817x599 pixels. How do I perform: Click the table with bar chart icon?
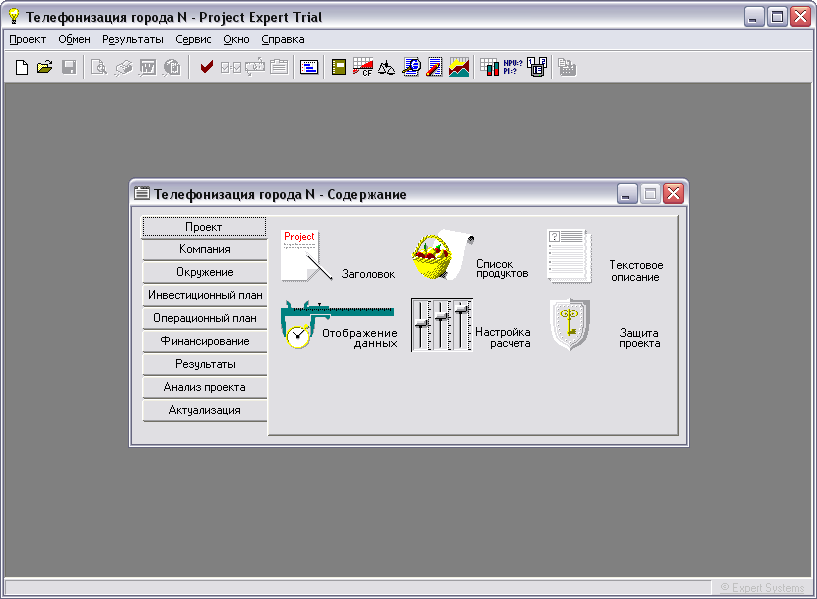point(489,67)
